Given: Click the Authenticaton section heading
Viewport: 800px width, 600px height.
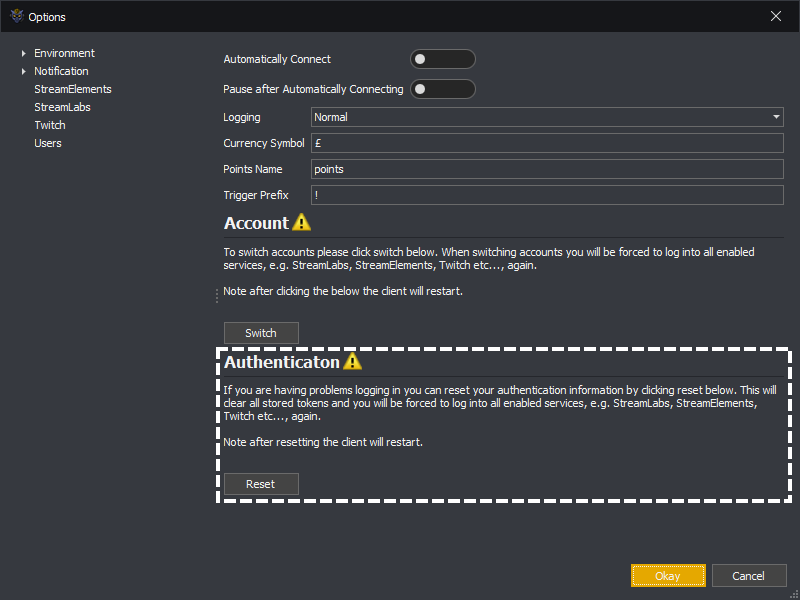Looking at the screenshot, I should point(282,362).
